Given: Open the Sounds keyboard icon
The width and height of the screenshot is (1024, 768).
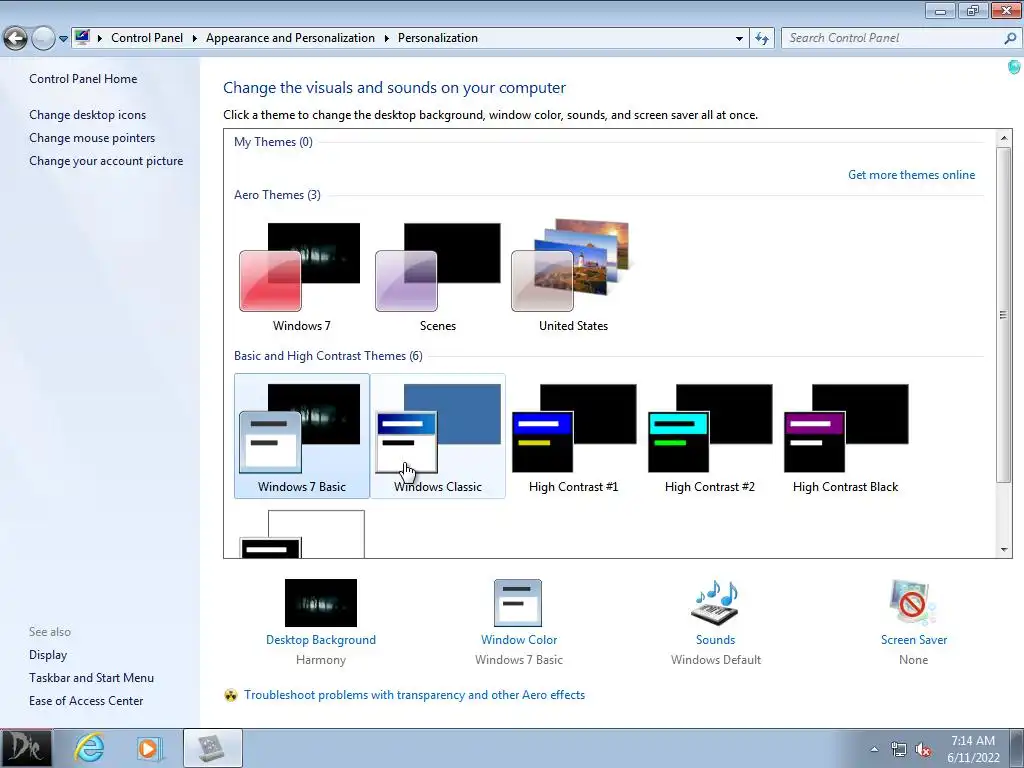Looking at the screenshot, I should click(715, 603).
